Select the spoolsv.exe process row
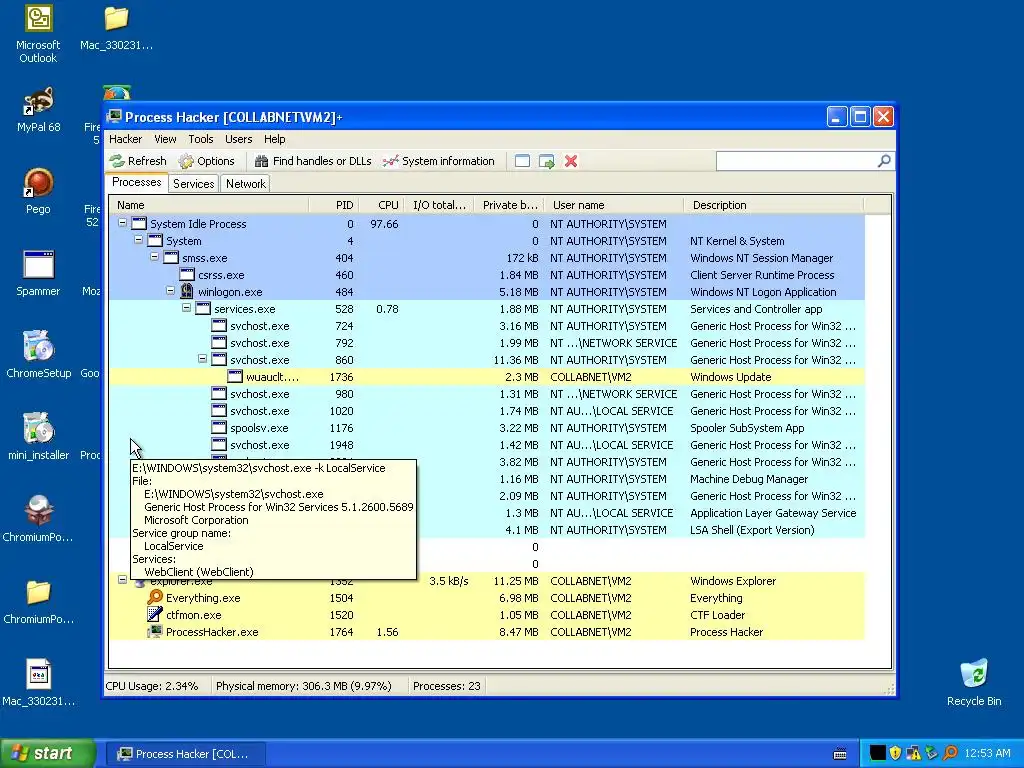1024x768 pixels. click(x=487, y=428)
